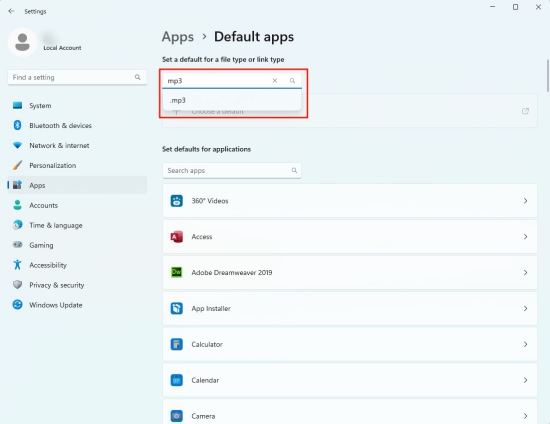550x424 pixels.
Task: Click the Apps breadcrumb link
Action: click(x=177, y=37)
